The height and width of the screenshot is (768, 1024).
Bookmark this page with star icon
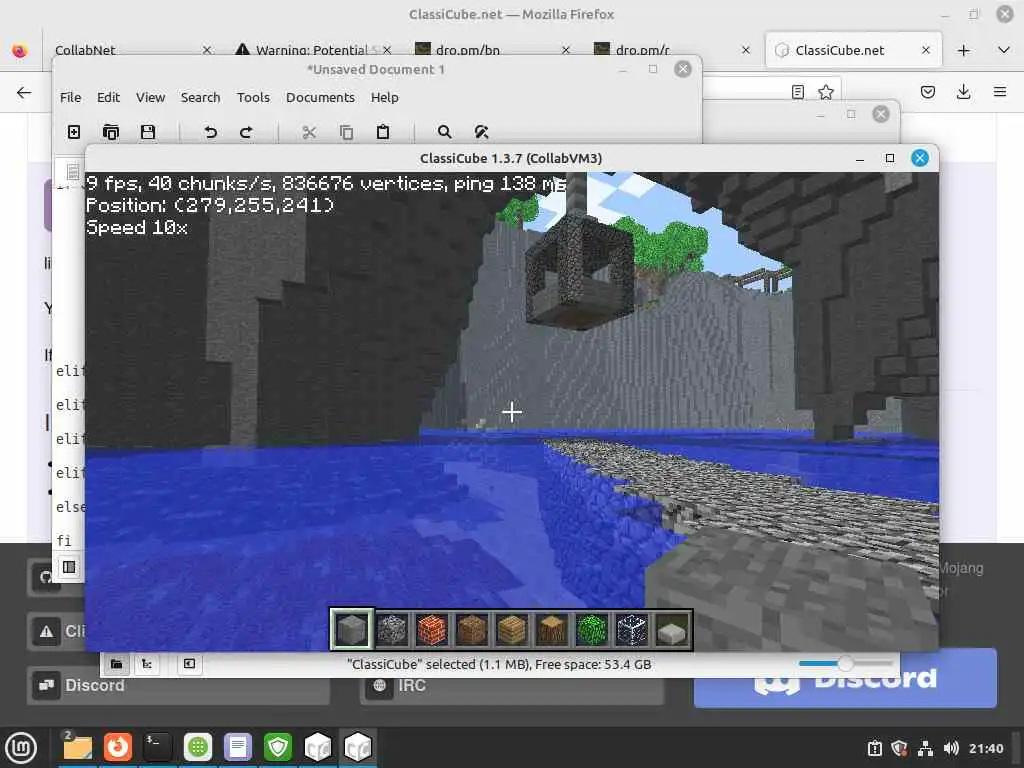pyautogui.click(x=825, y=92)
